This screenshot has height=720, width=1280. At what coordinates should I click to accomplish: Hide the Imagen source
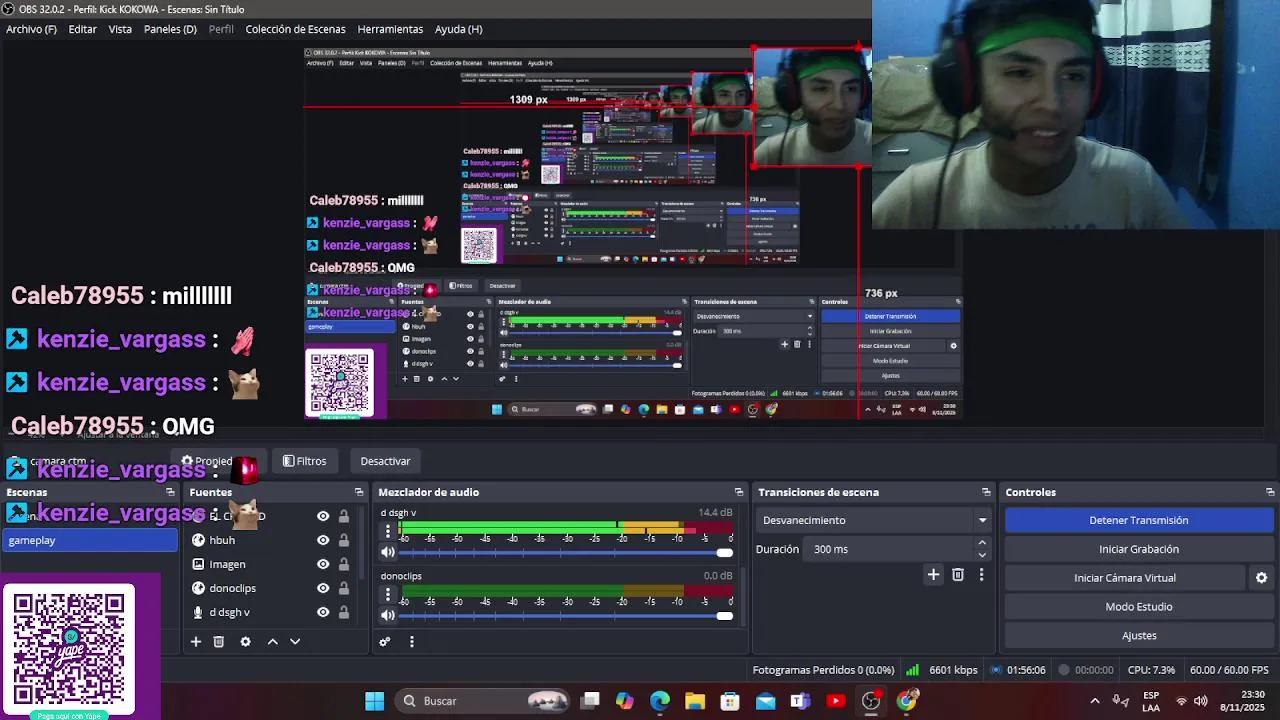point(323,564)
